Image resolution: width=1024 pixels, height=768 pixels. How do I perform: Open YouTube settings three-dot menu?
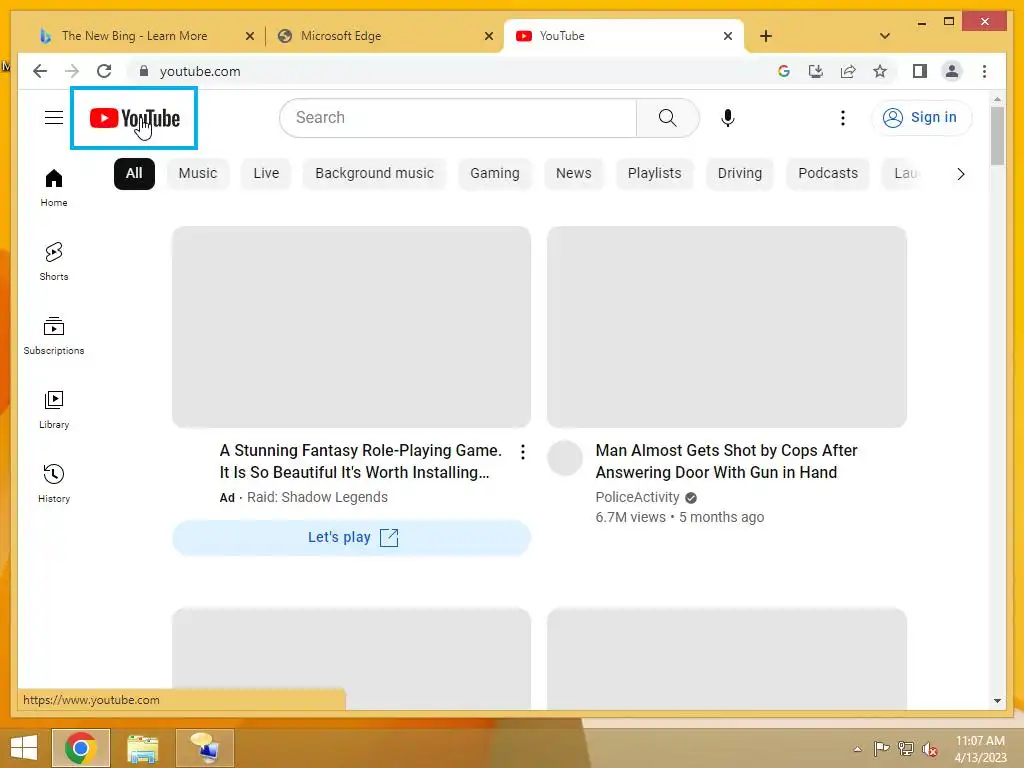coord(842,118)
